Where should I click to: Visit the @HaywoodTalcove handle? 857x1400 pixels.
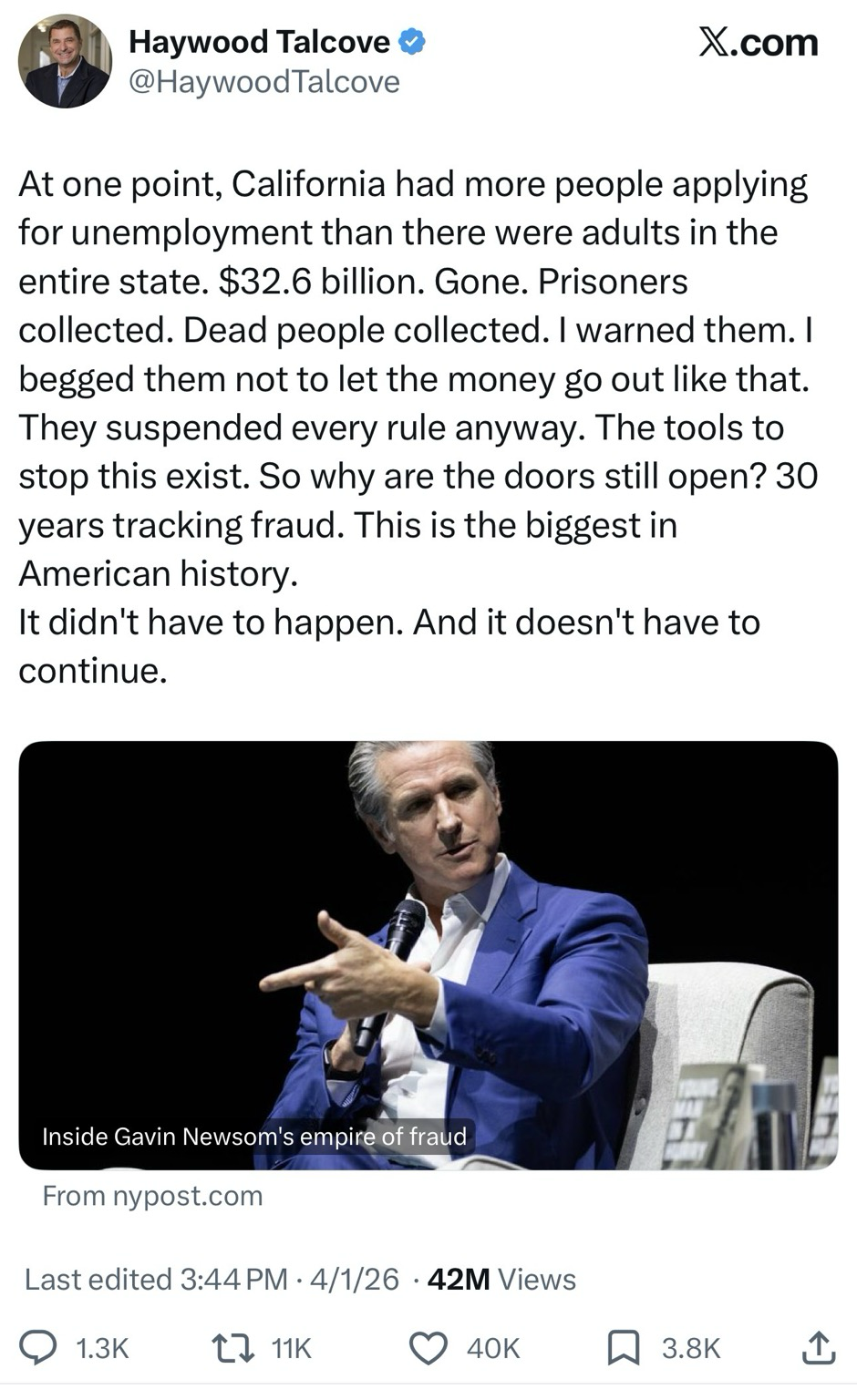point(264,82)
